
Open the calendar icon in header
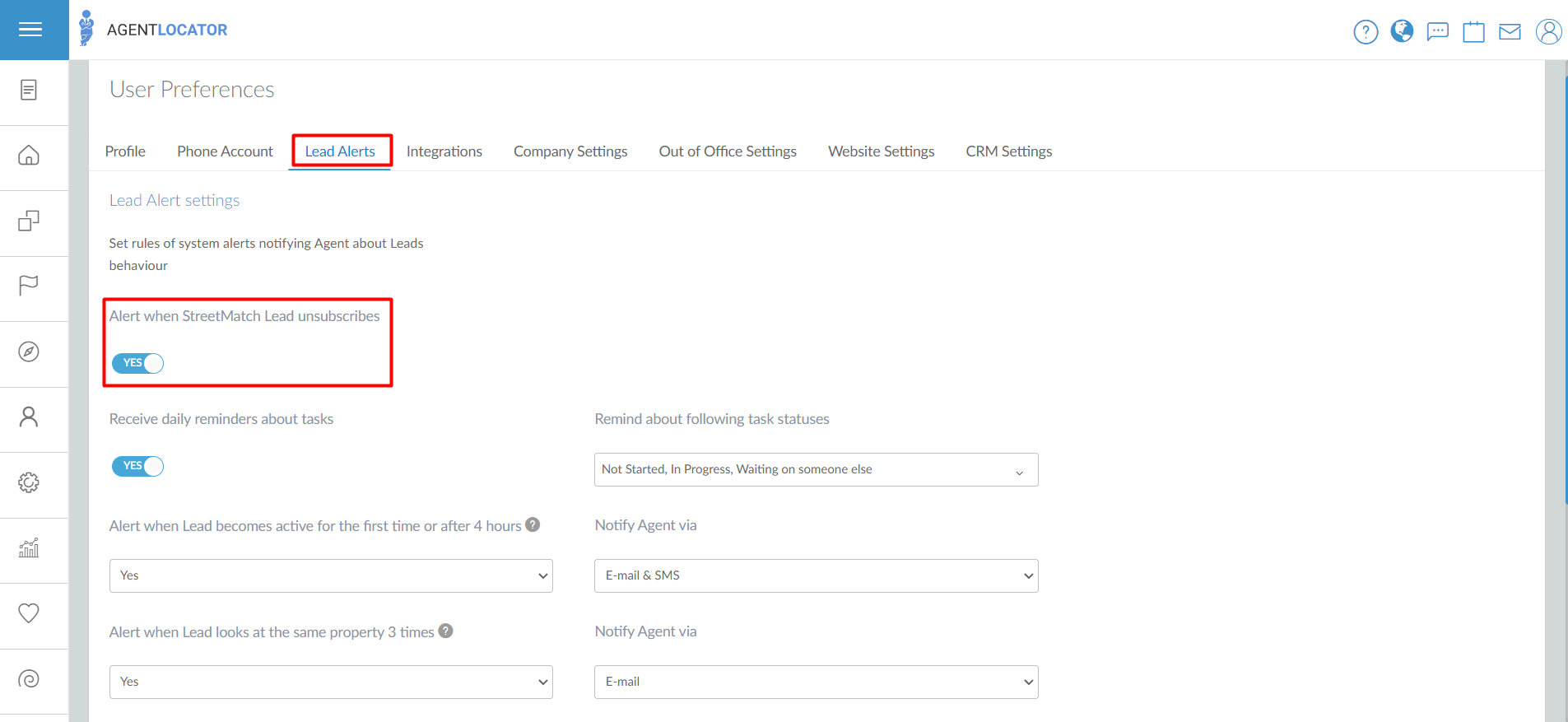tap(1473, 32)
